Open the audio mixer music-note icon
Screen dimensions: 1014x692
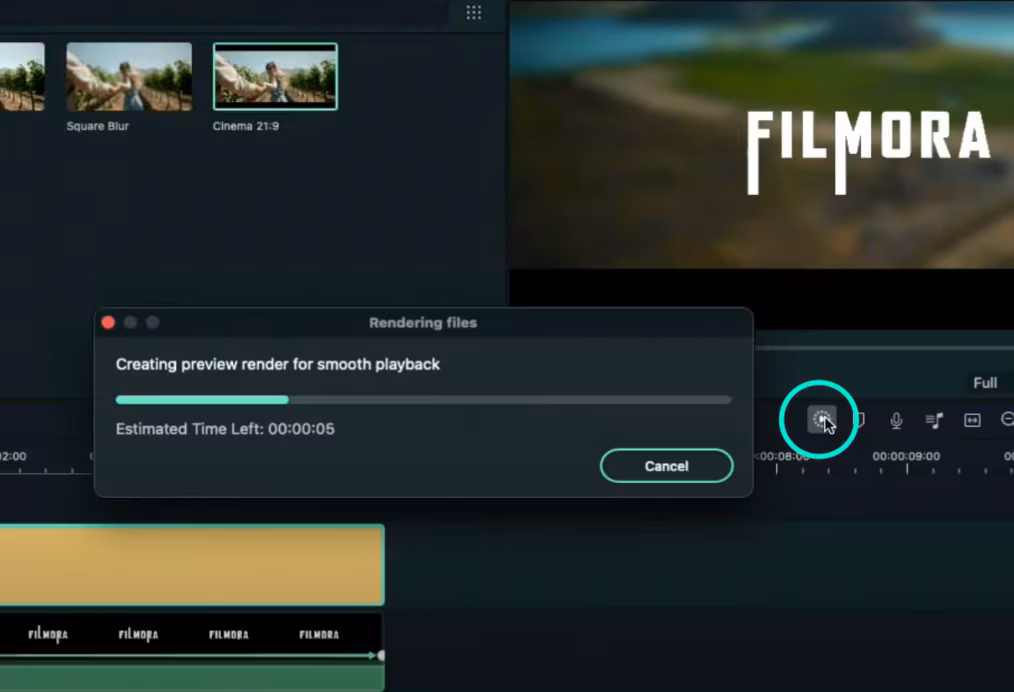coord(934,420)
